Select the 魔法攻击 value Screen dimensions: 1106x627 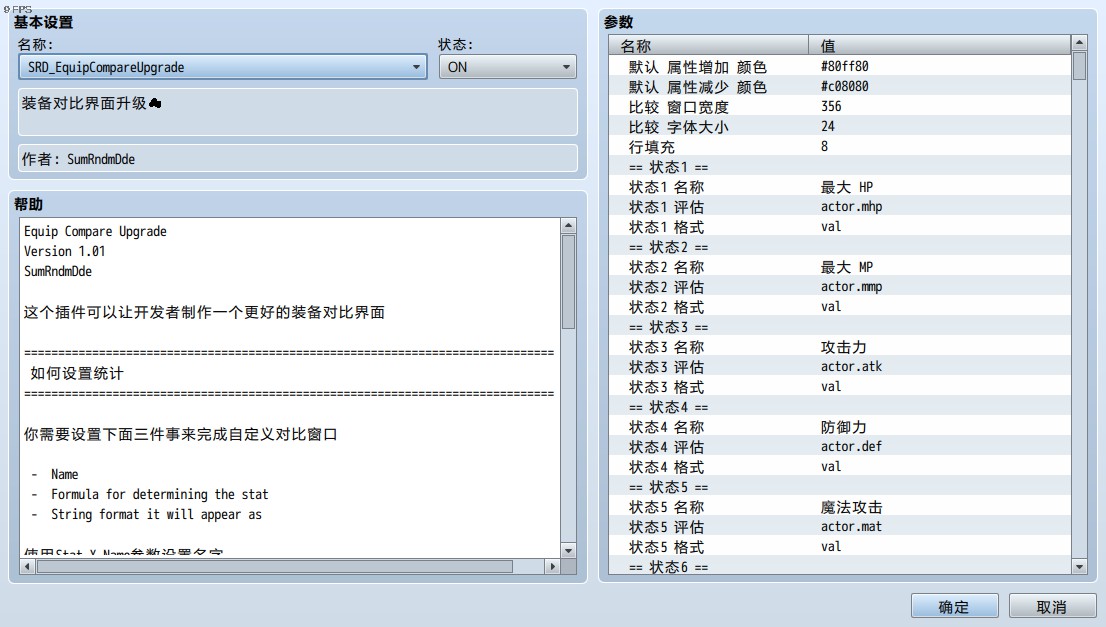pos(851,507)
